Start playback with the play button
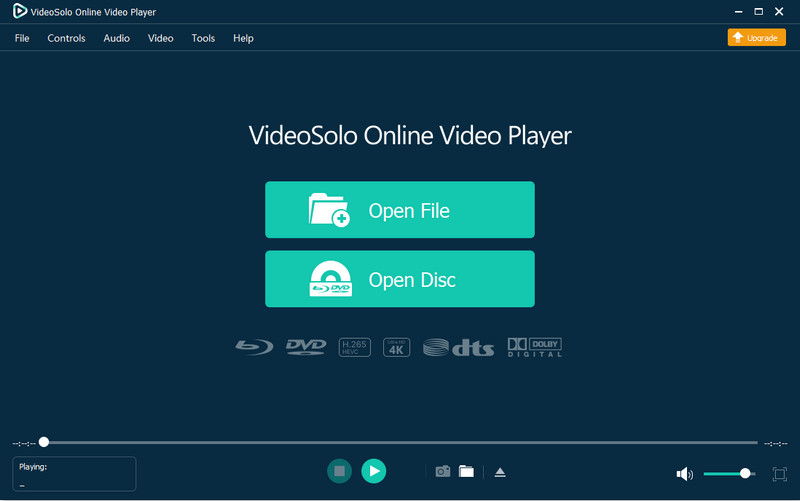Screen dimensions: 800x501 click(373, 471)
